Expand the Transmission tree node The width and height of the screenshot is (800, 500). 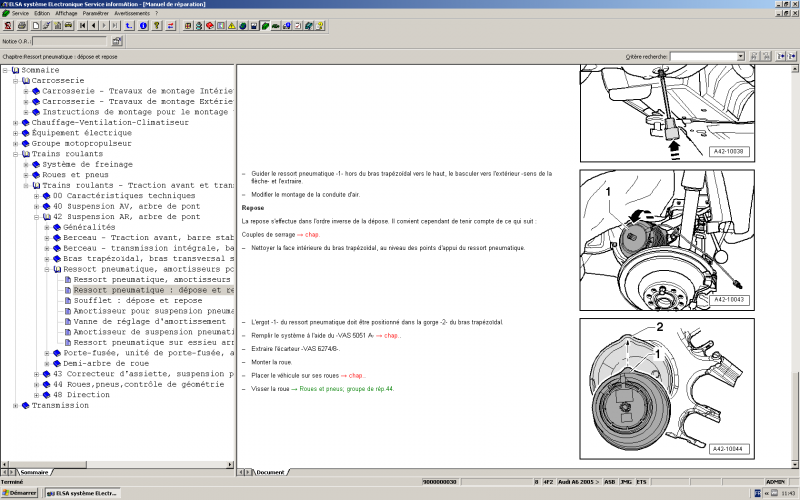[x=15, y=406]
